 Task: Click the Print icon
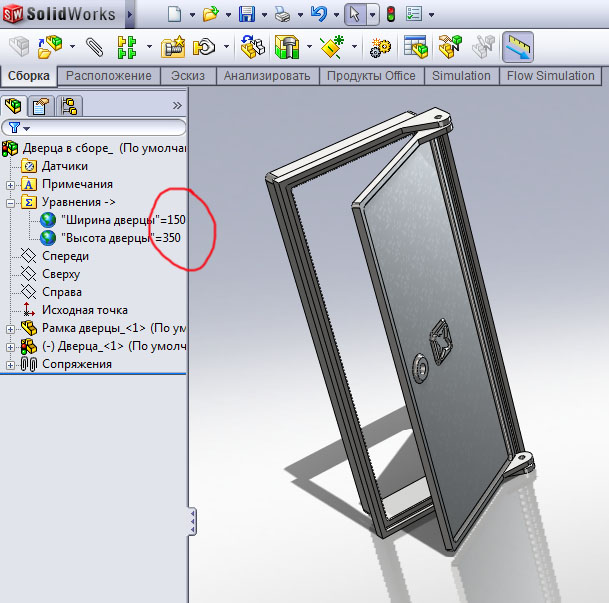coord(282,15)
